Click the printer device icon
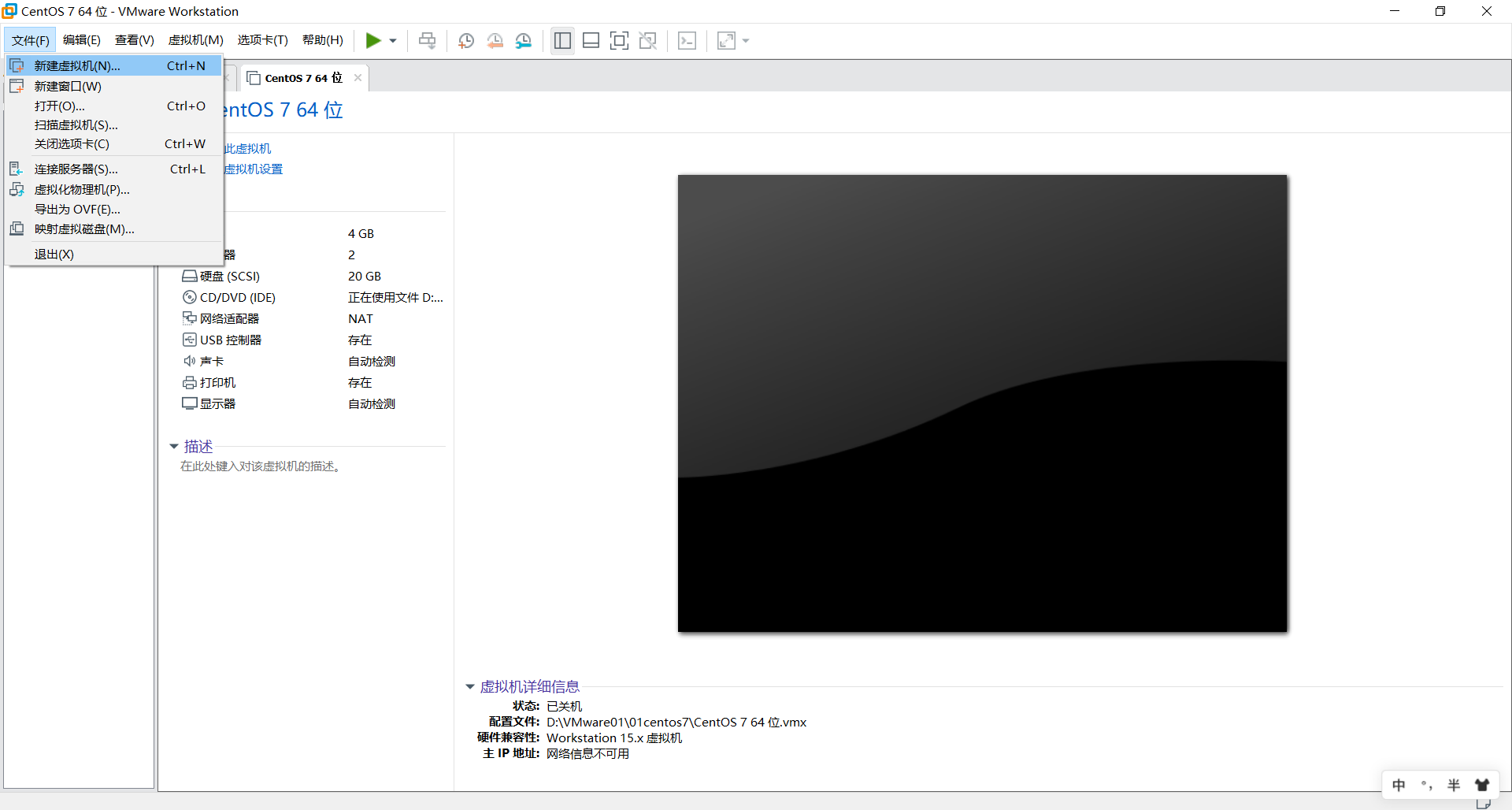Image resolution: width=1512 pixels, height=810 pixels. [189, 382]
